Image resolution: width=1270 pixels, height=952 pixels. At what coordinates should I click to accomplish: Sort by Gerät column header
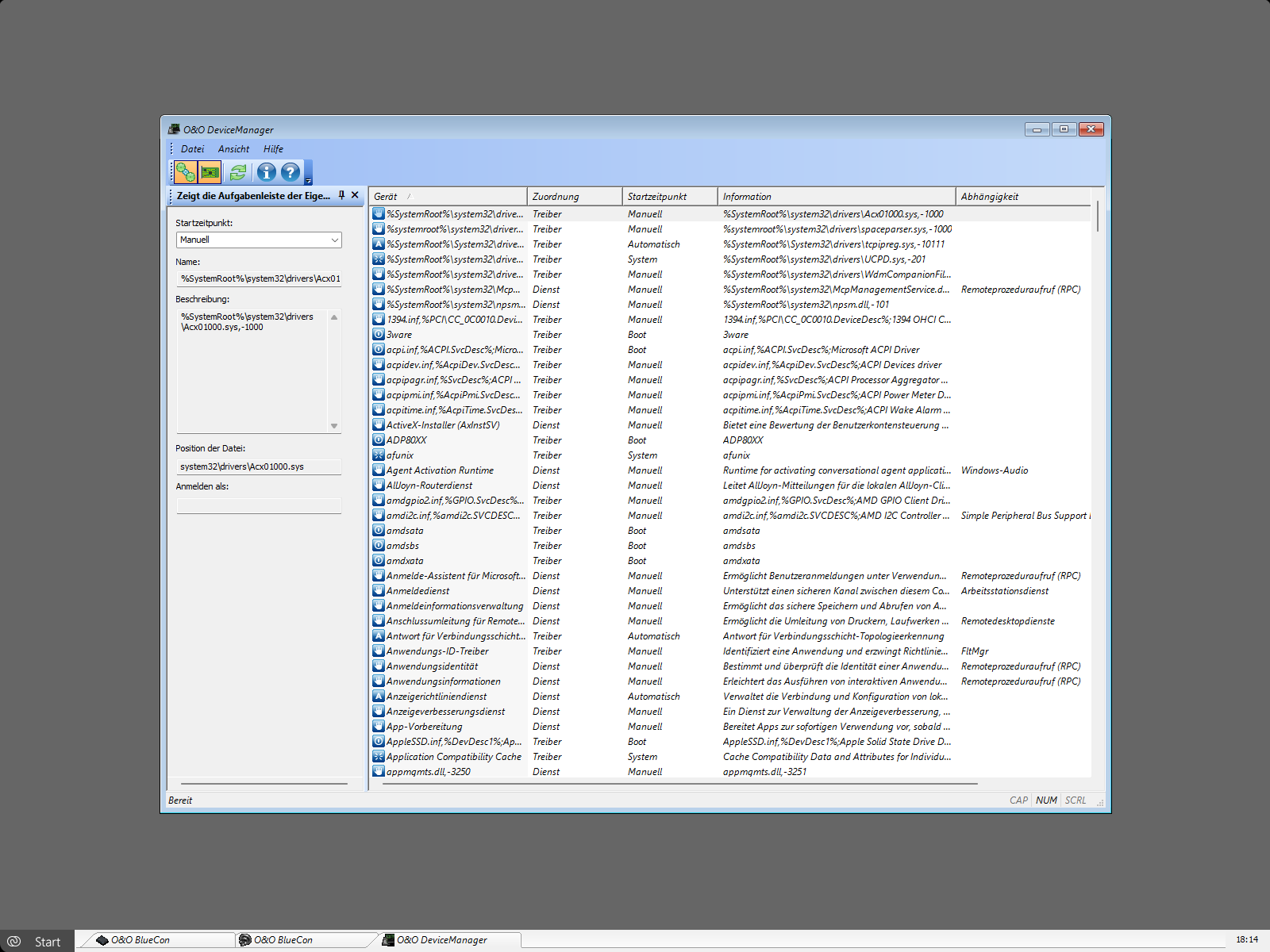coord(448,197)
